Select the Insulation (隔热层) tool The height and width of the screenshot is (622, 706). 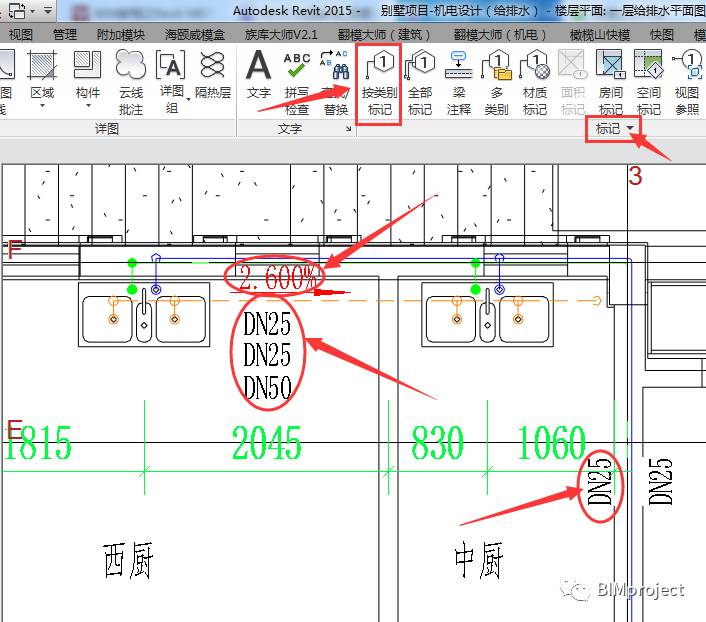coord(213,74)
